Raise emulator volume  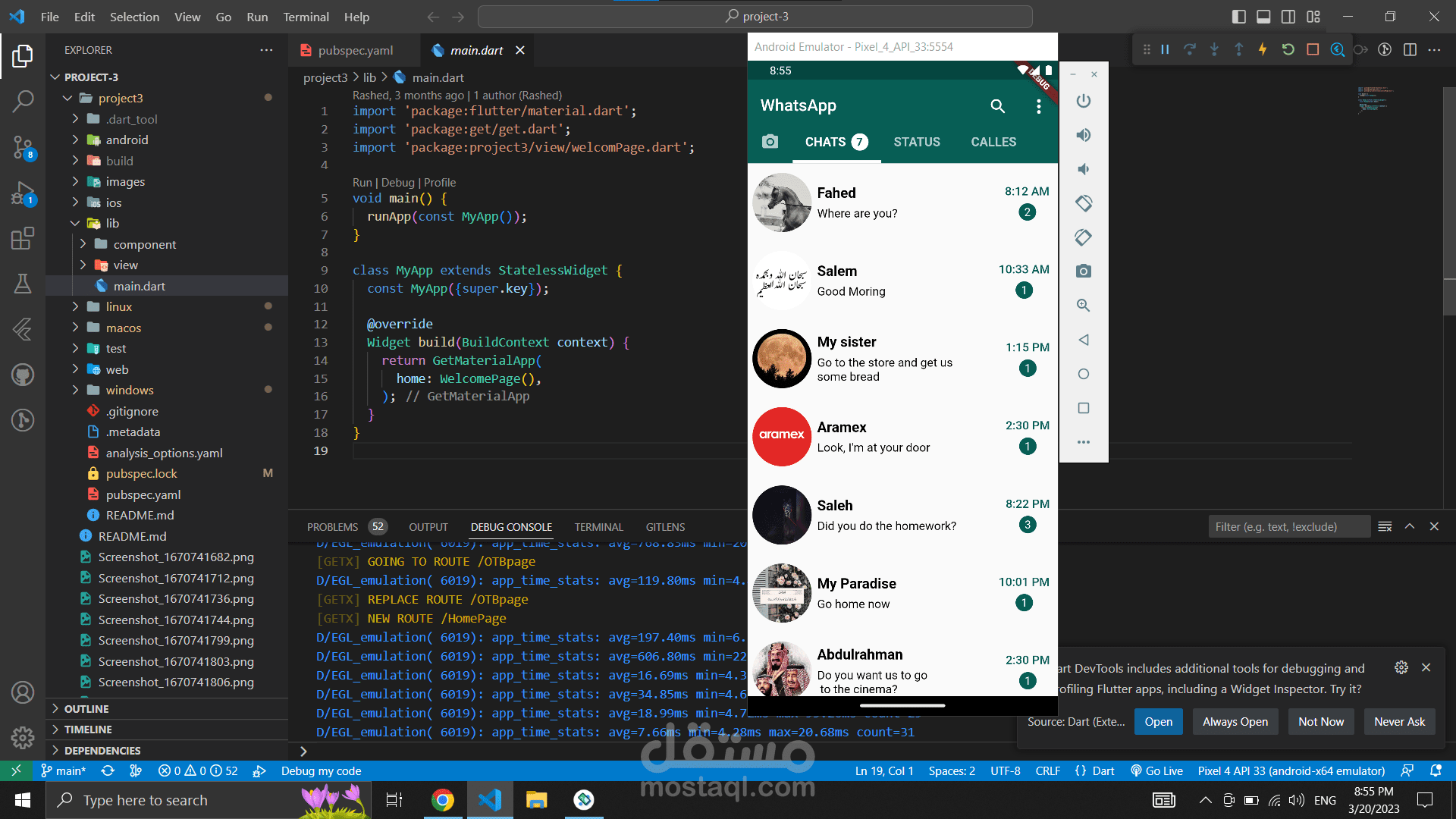pos(1084,135)
